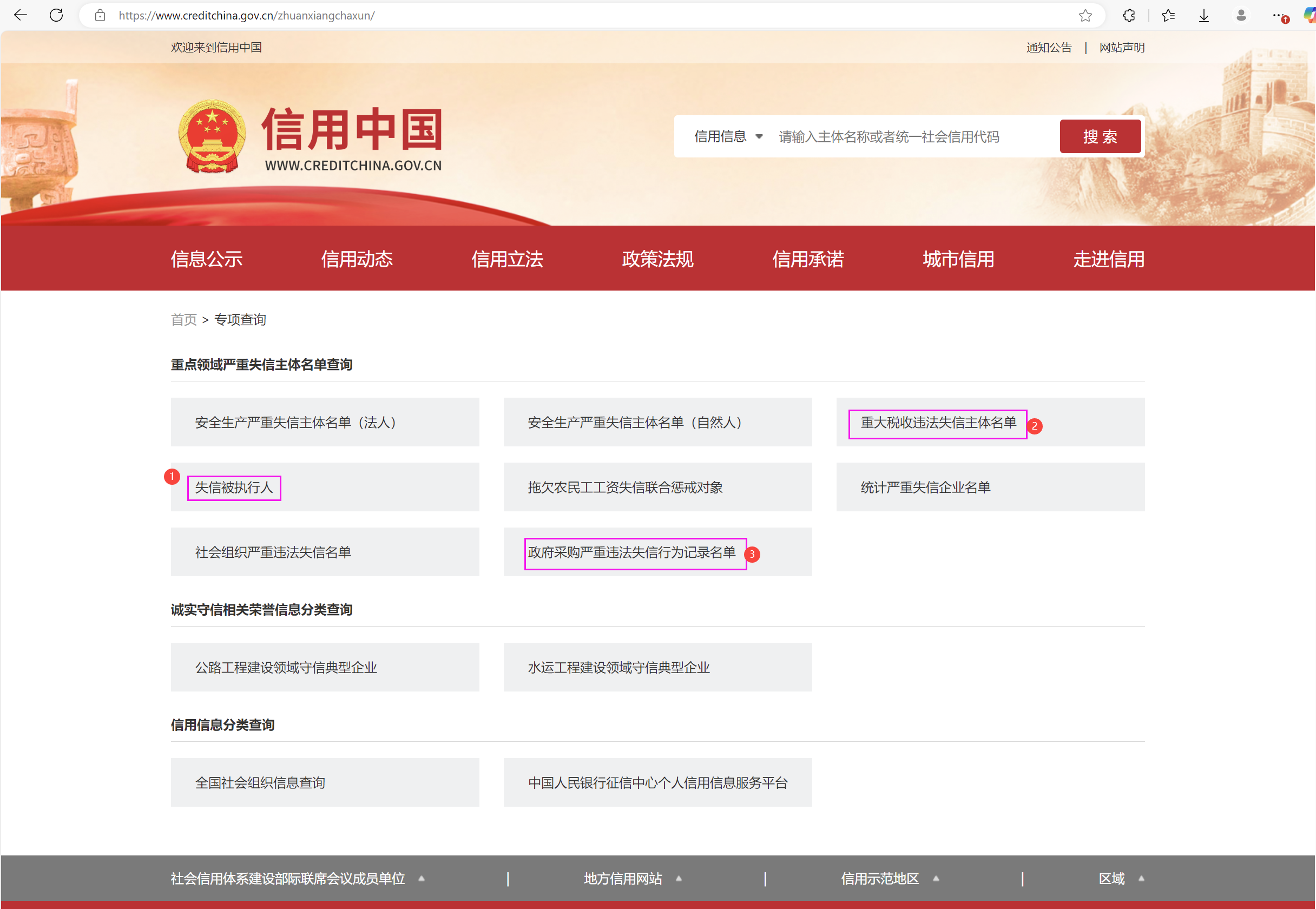Click the Credit China national emblem logo

coord(212,137)
